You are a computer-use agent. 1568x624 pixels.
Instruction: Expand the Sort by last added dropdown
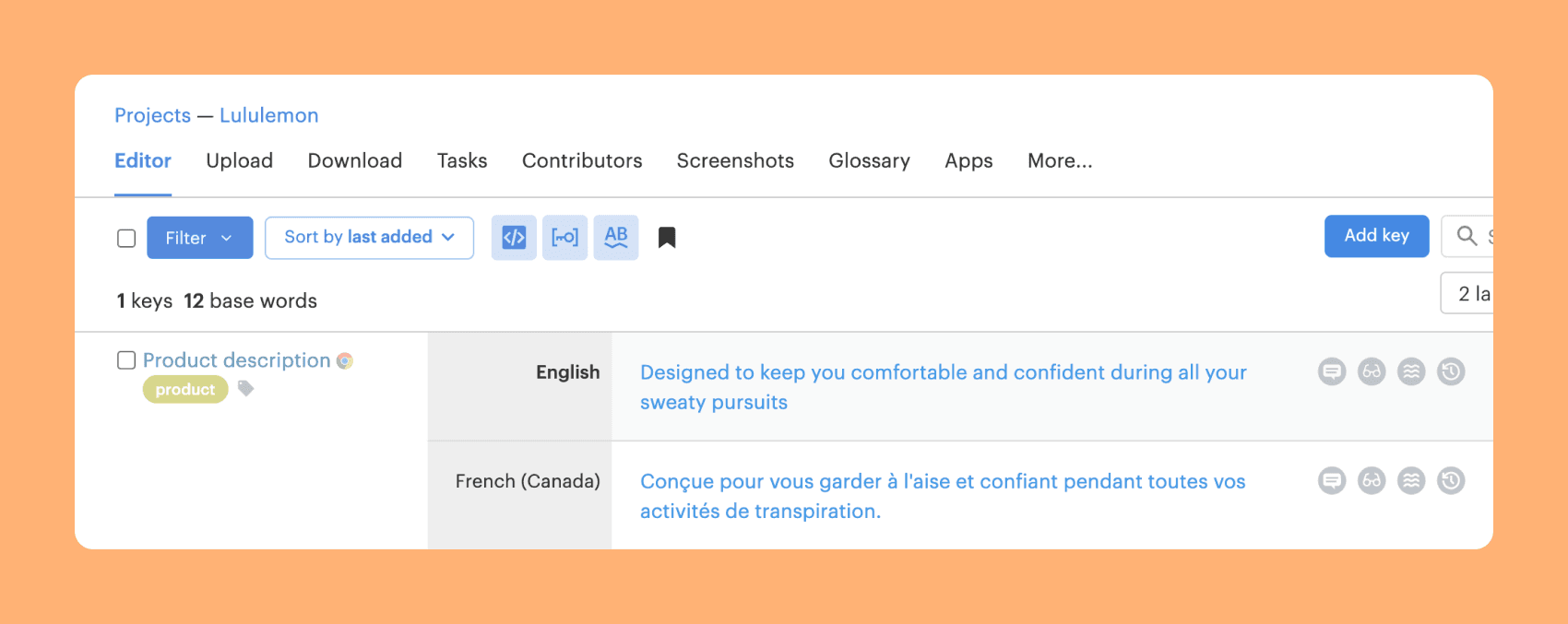click(369, 238)
